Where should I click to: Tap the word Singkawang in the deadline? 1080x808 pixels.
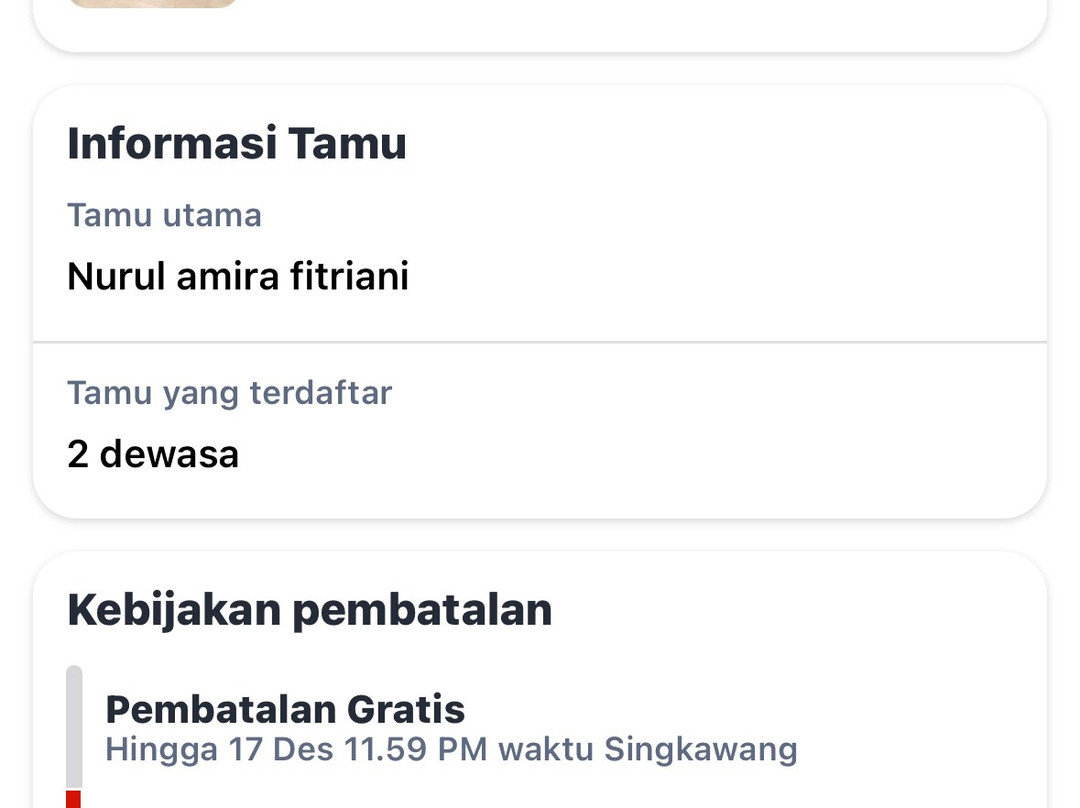700,749
